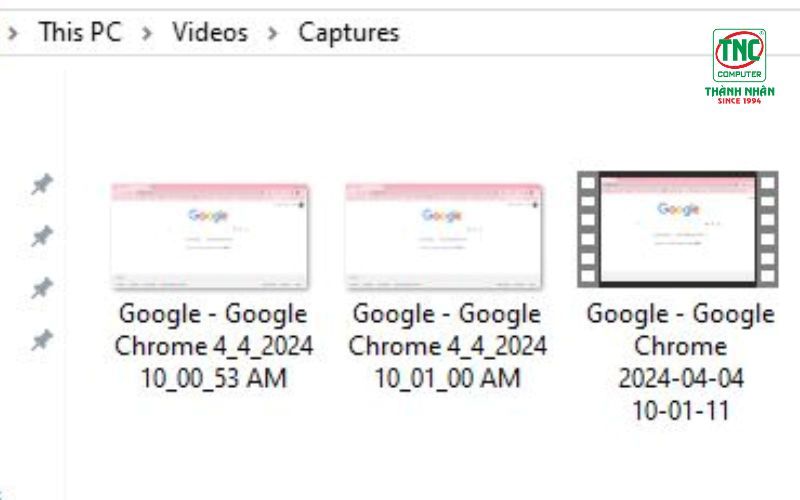Click file name ending 10_00_53 AM

click(213, 346)
